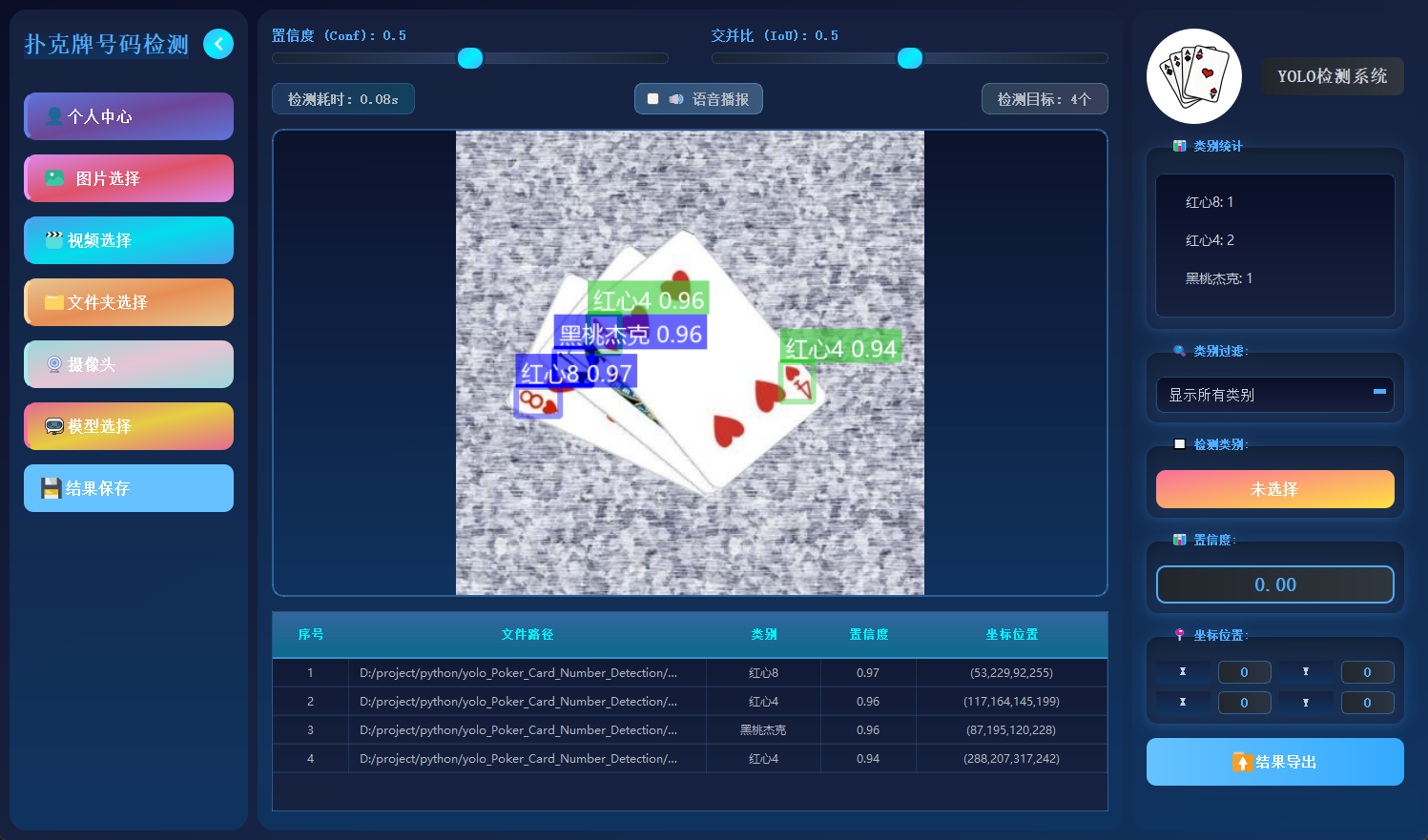Click the 检测类别 square icon
Image resolution: width=1428 pixels, height=840 pixels.
click(x=1180, y=444)
